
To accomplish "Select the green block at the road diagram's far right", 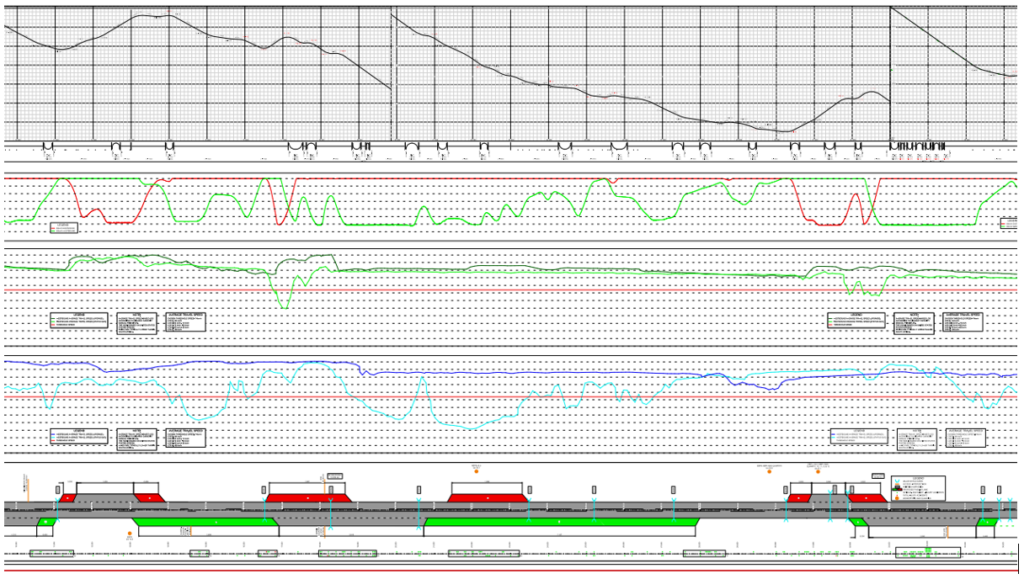I will [x=986, y=522].
